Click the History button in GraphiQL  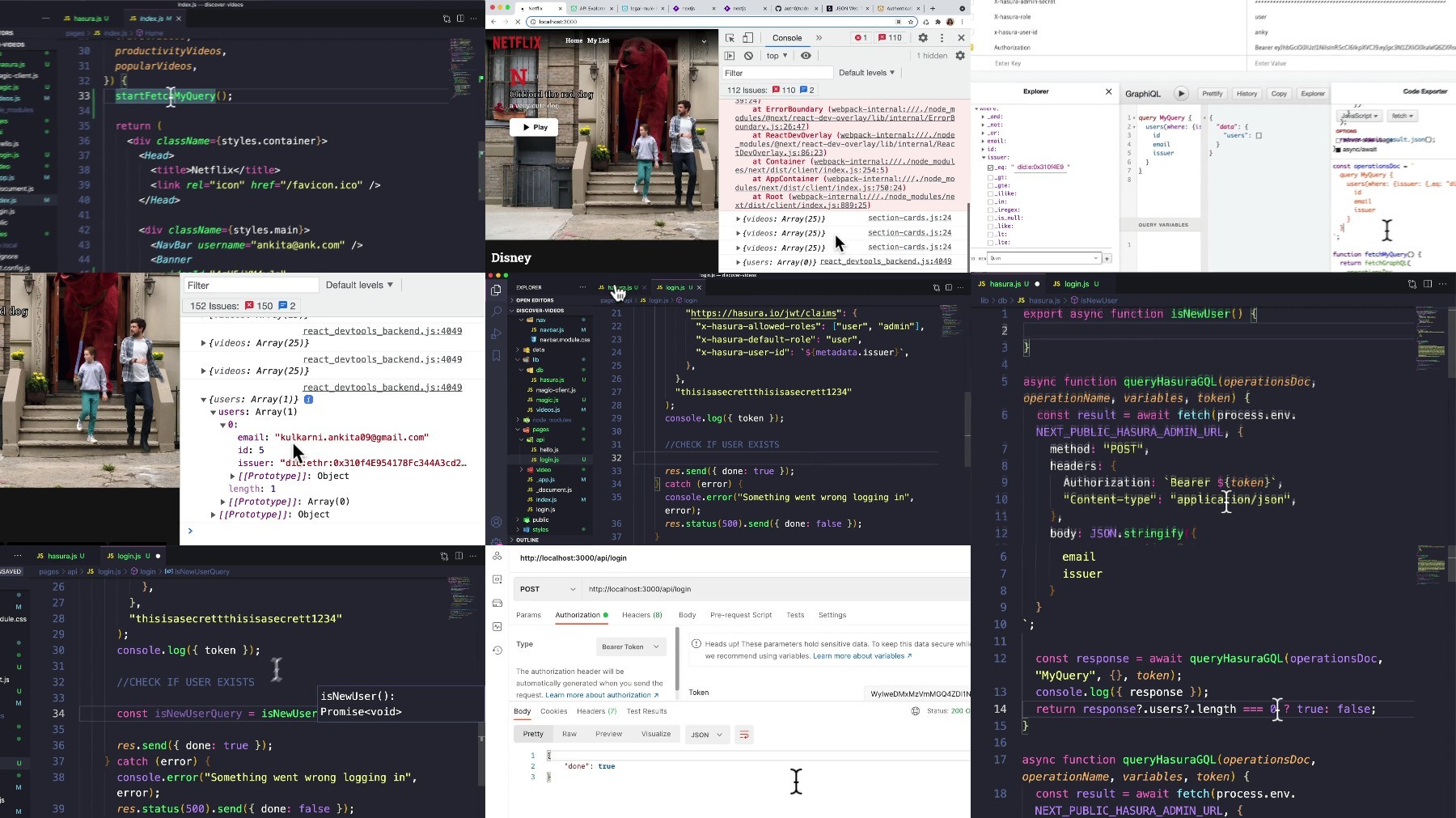pos(1246,94)
